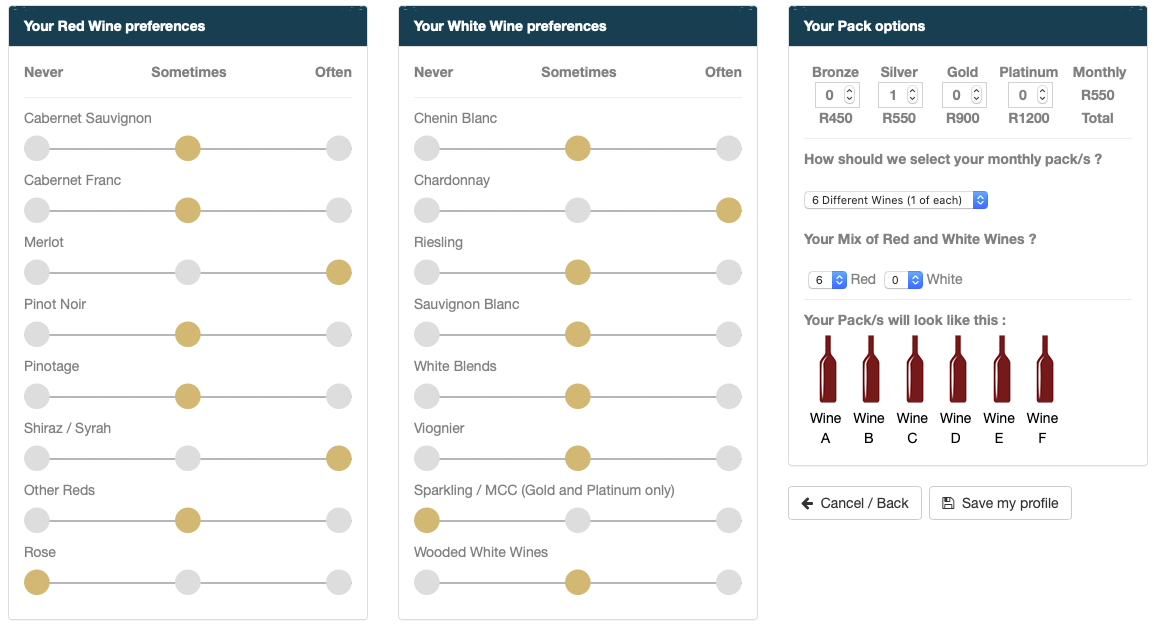Open the White wine count dropdown
Image resolution: width=1154 pixels, height=627 pixels.
pyautogui.click(x=904, y=280)
